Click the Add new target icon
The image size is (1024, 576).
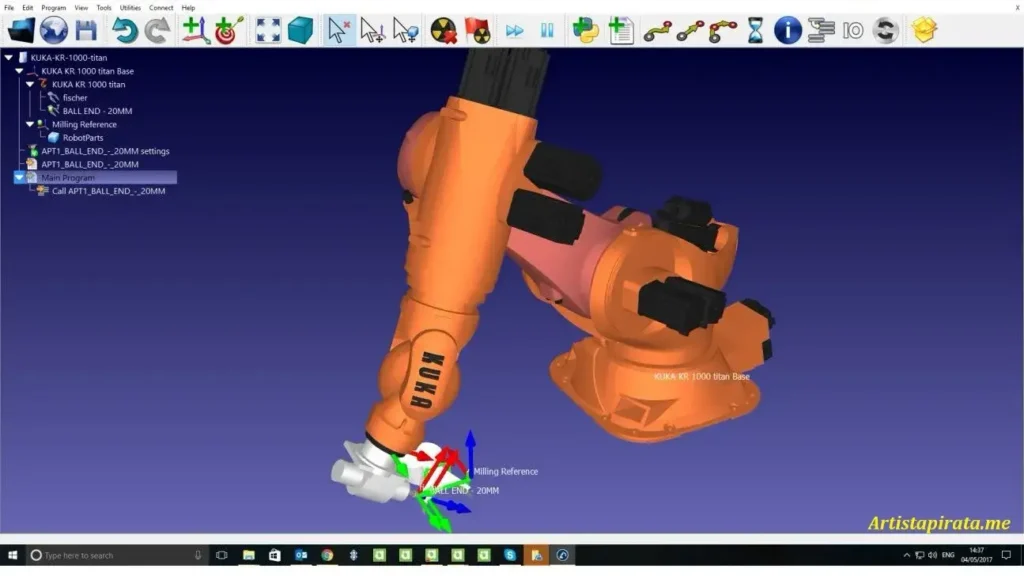(x=229, y=30)
